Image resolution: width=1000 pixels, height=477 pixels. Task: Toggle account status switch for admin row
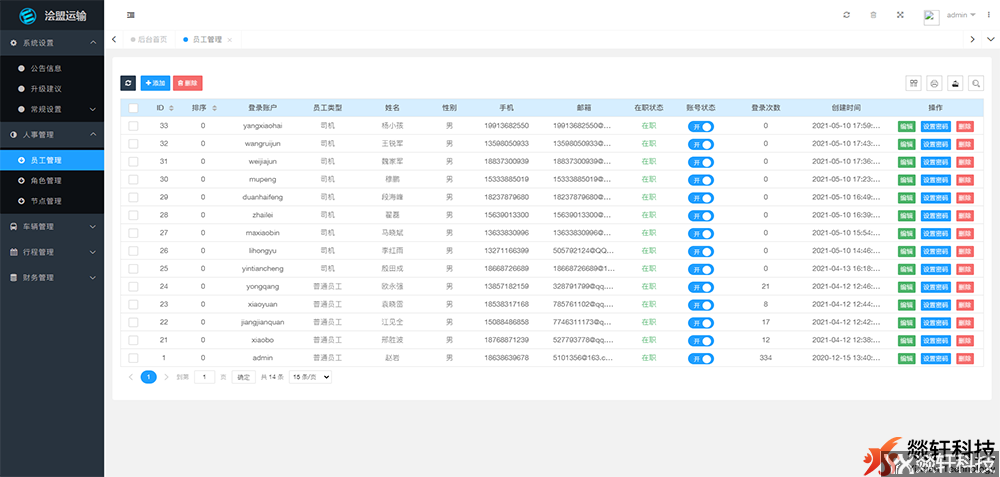pyautogui.click(x=700, y=358)
